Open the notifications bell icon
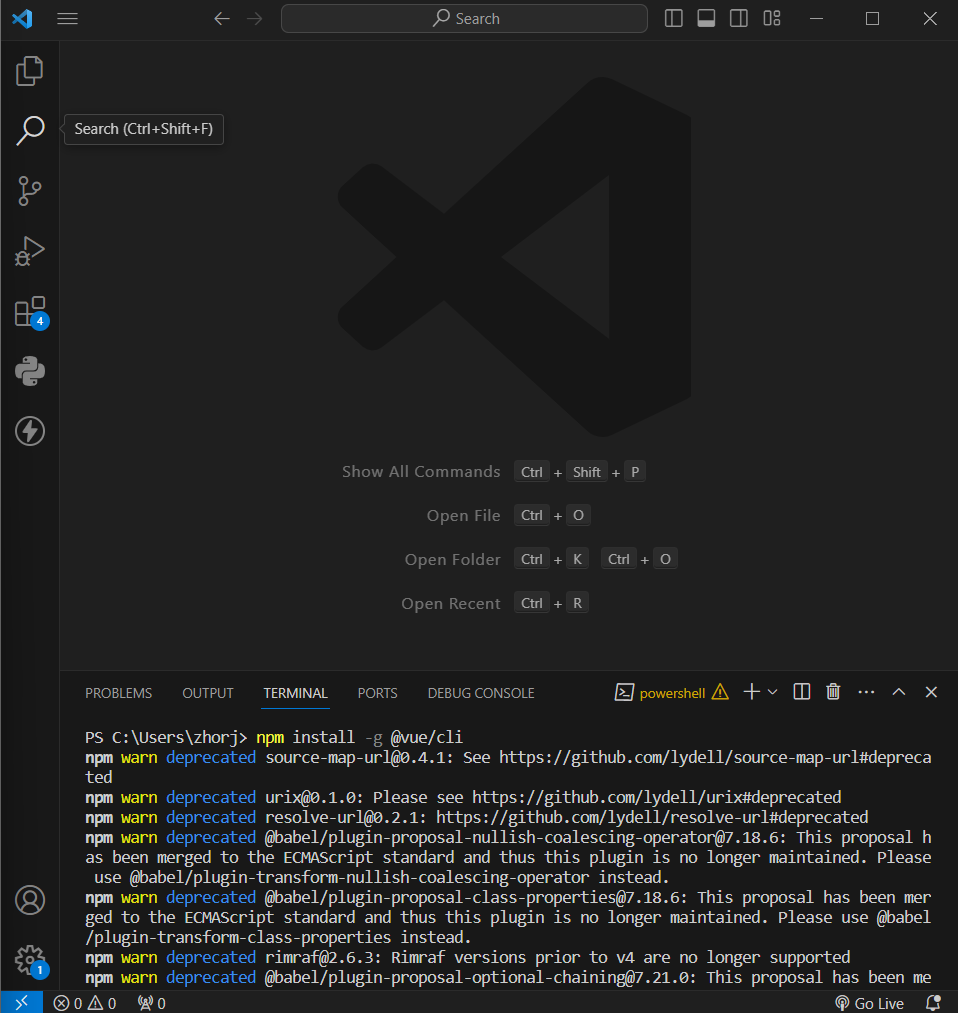Screen dimensions: 958x1013 click(933, 1003)
